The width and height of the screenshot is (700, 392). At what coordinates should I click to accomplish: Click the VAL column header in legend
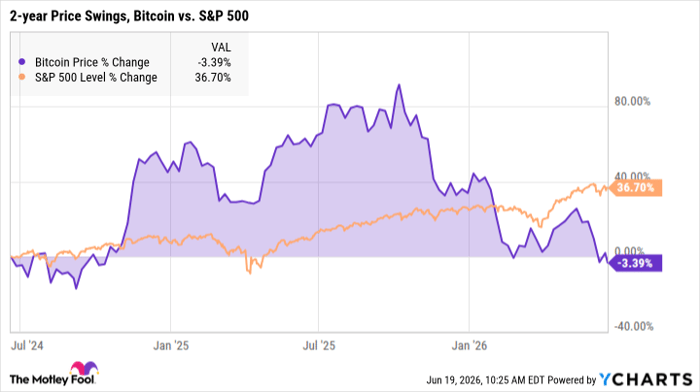[x=221, y=47]
